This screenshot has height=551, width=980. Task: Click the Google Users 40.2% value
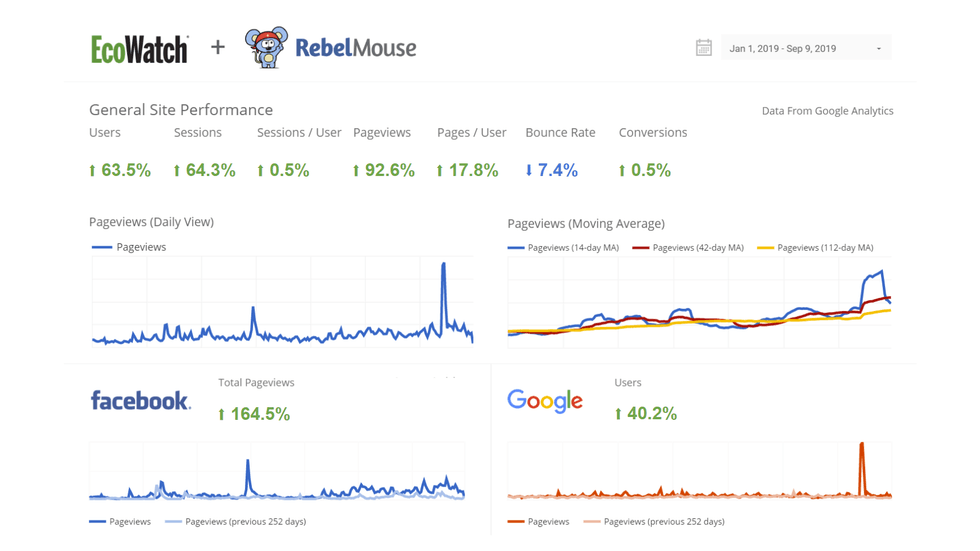(652, 414)
